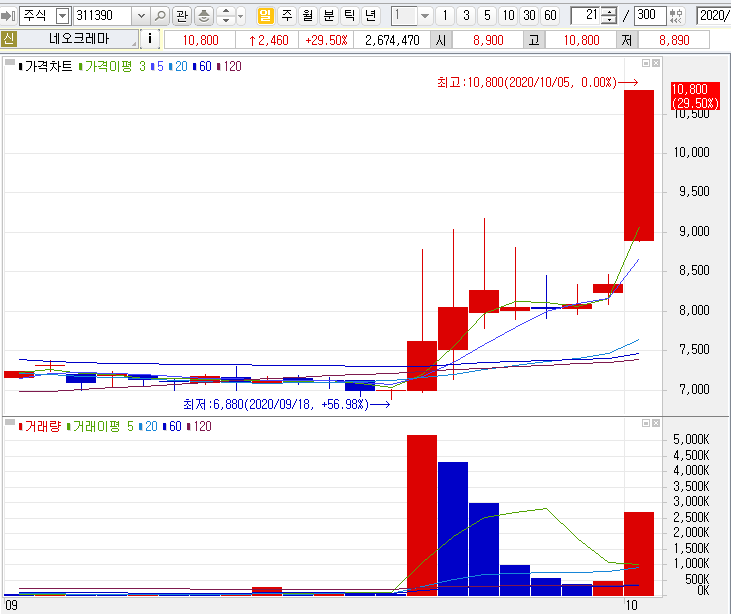
Task: Choose interval preset 5
Action: [487, 16]
